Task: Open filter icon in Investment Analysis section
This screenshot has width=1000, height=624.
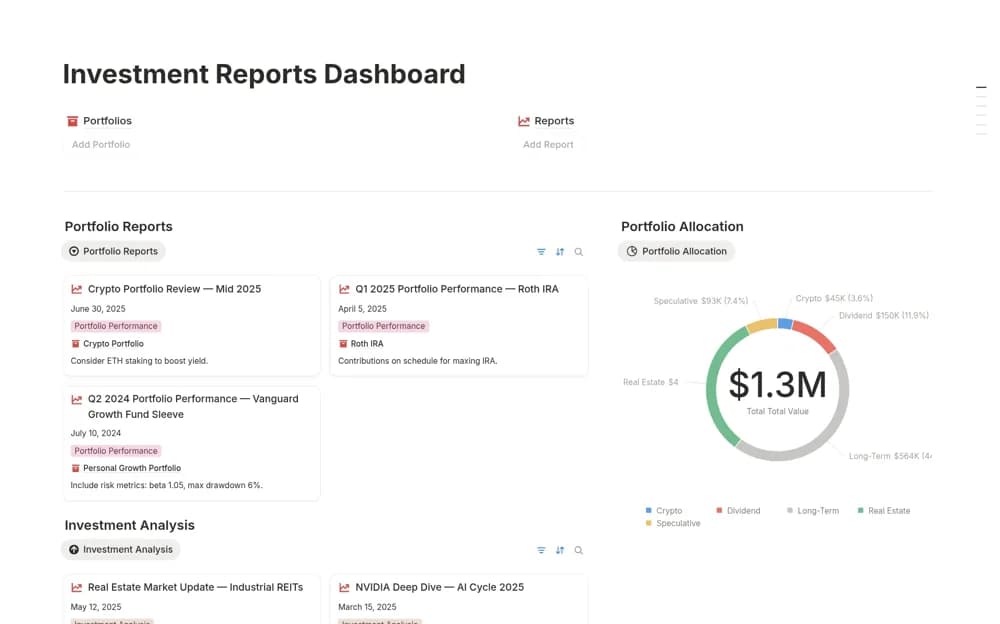Action: click(541, 550)
